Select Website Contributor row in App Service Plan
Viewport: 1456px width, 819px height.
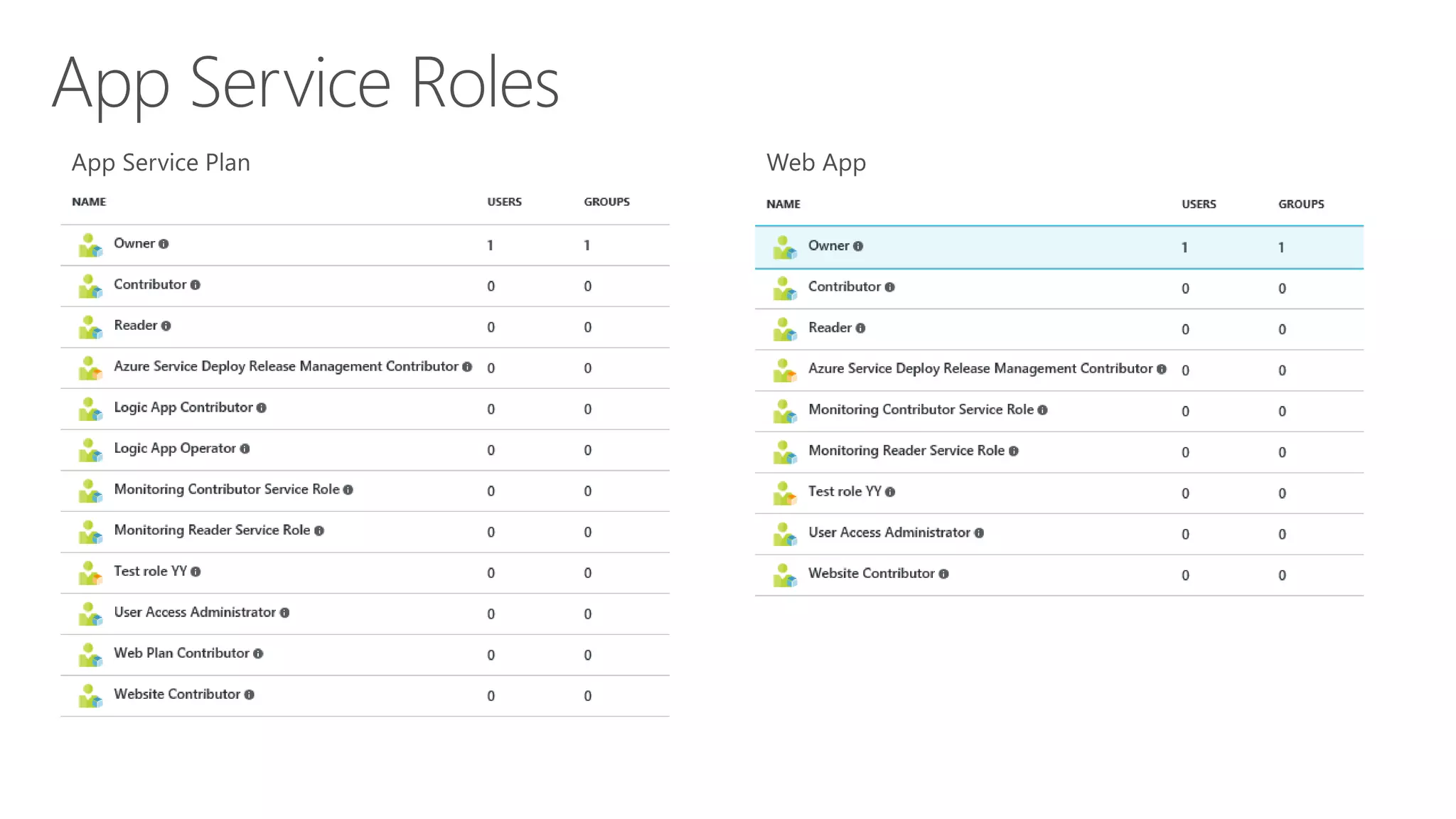click(x=177, y=695)
